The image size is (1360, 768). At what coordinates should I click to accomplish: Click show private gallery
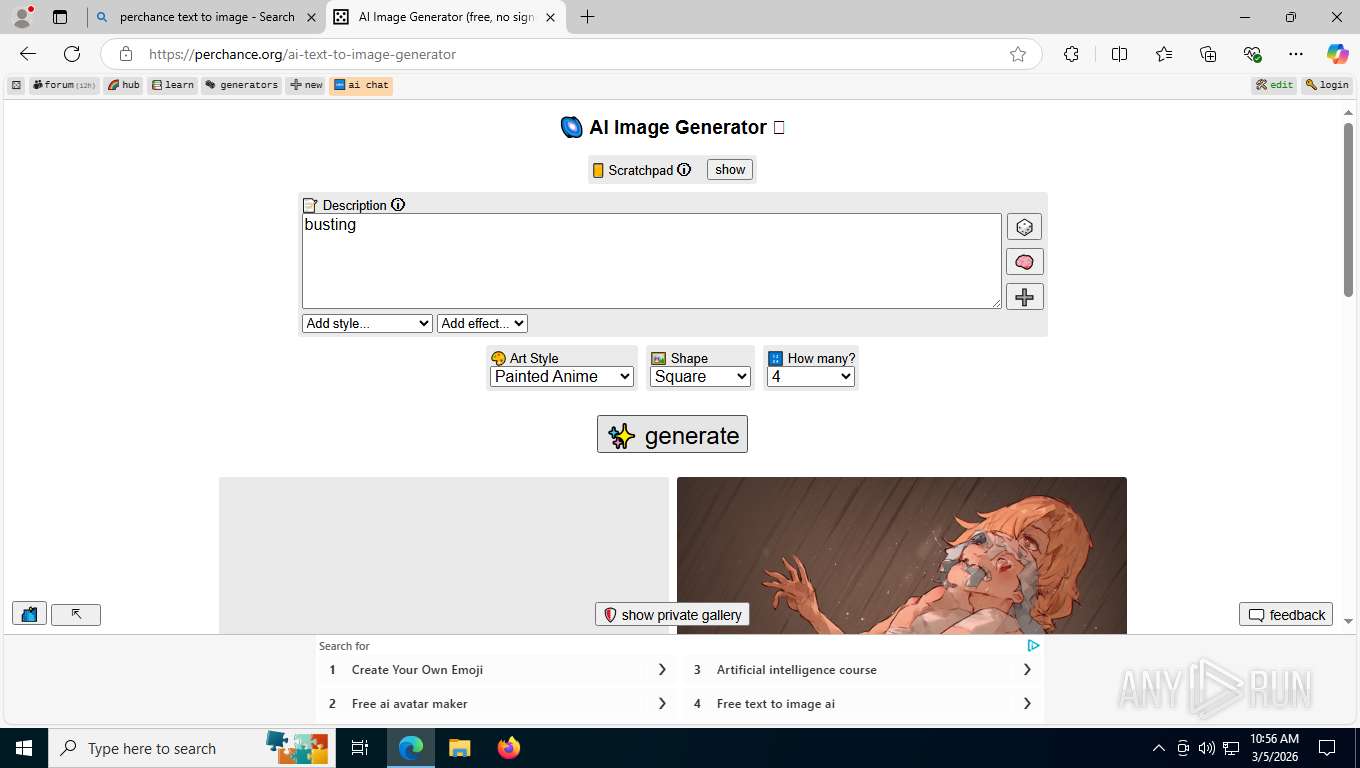(672, 615)
